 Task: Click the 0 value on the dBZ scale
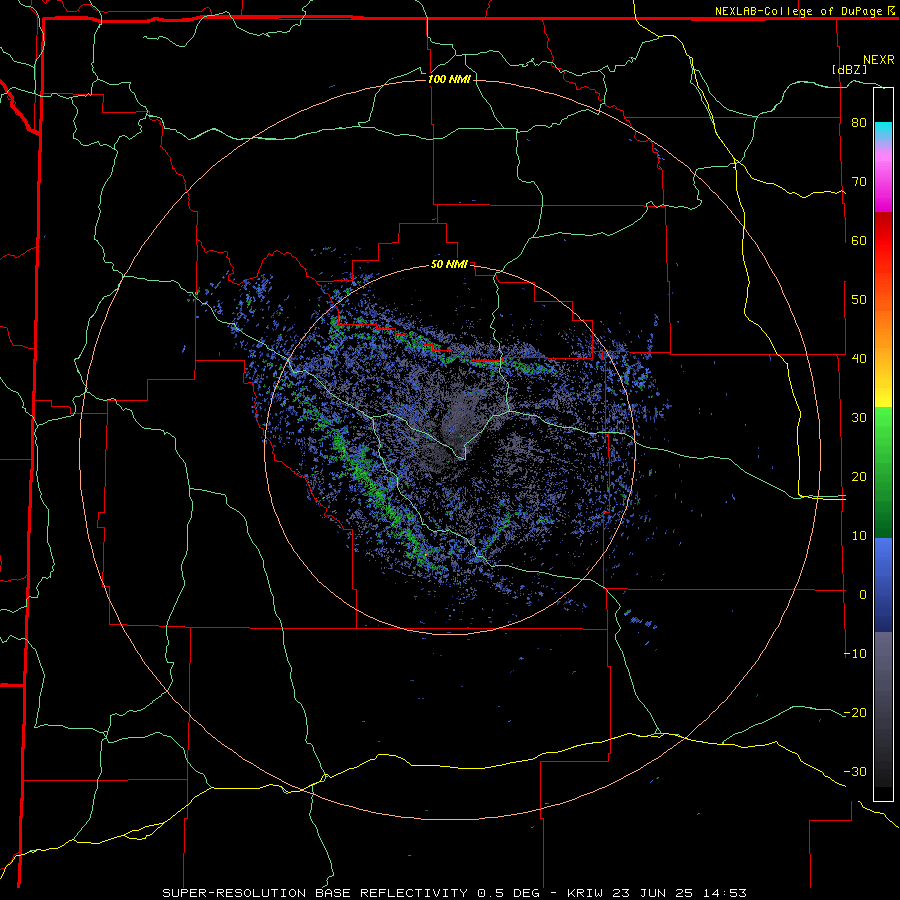tap(863, 595)
